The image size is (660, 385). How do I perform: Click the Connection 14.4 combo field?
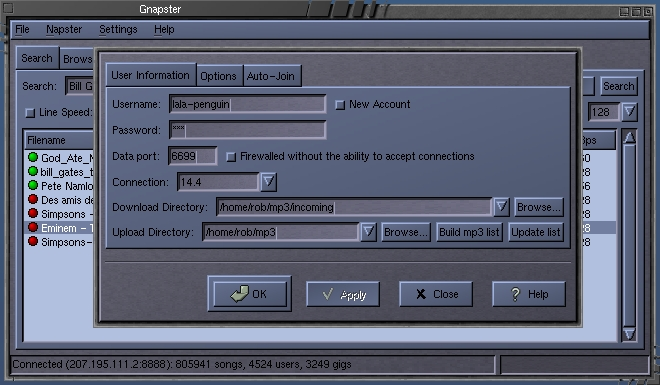[218, 182]
